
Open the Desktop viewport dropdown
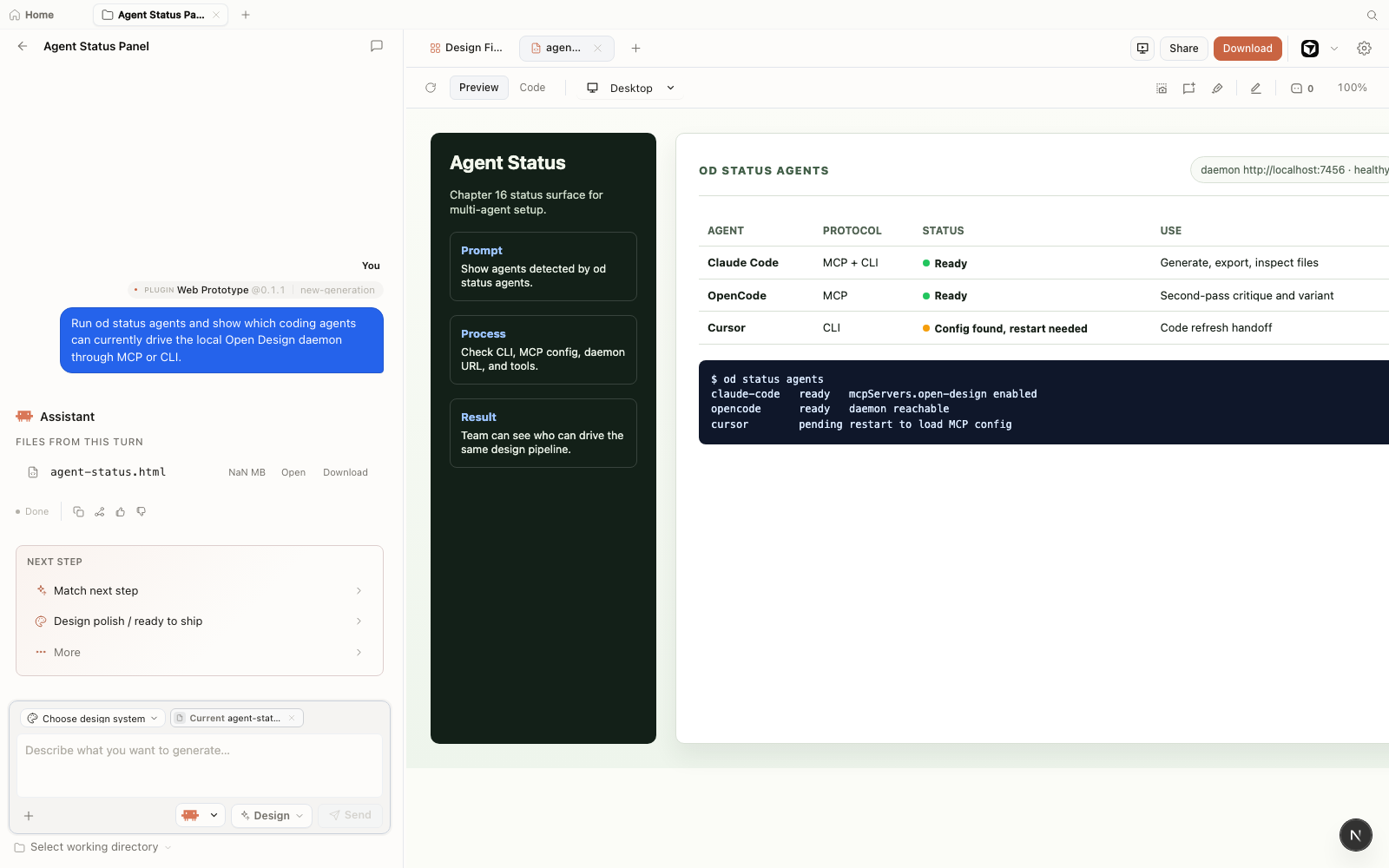click(631, 88)
